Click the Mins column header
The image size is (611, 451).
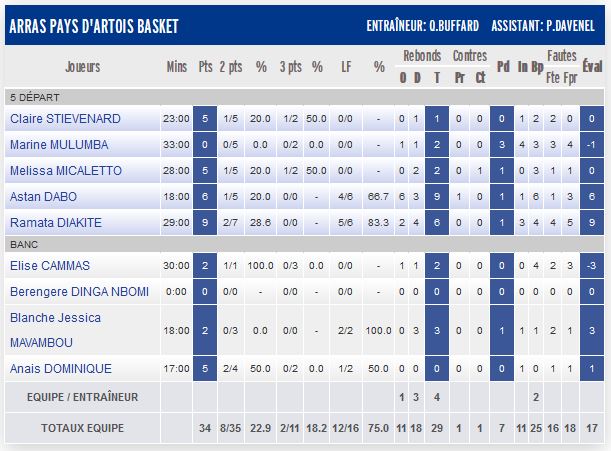[176, 67]
